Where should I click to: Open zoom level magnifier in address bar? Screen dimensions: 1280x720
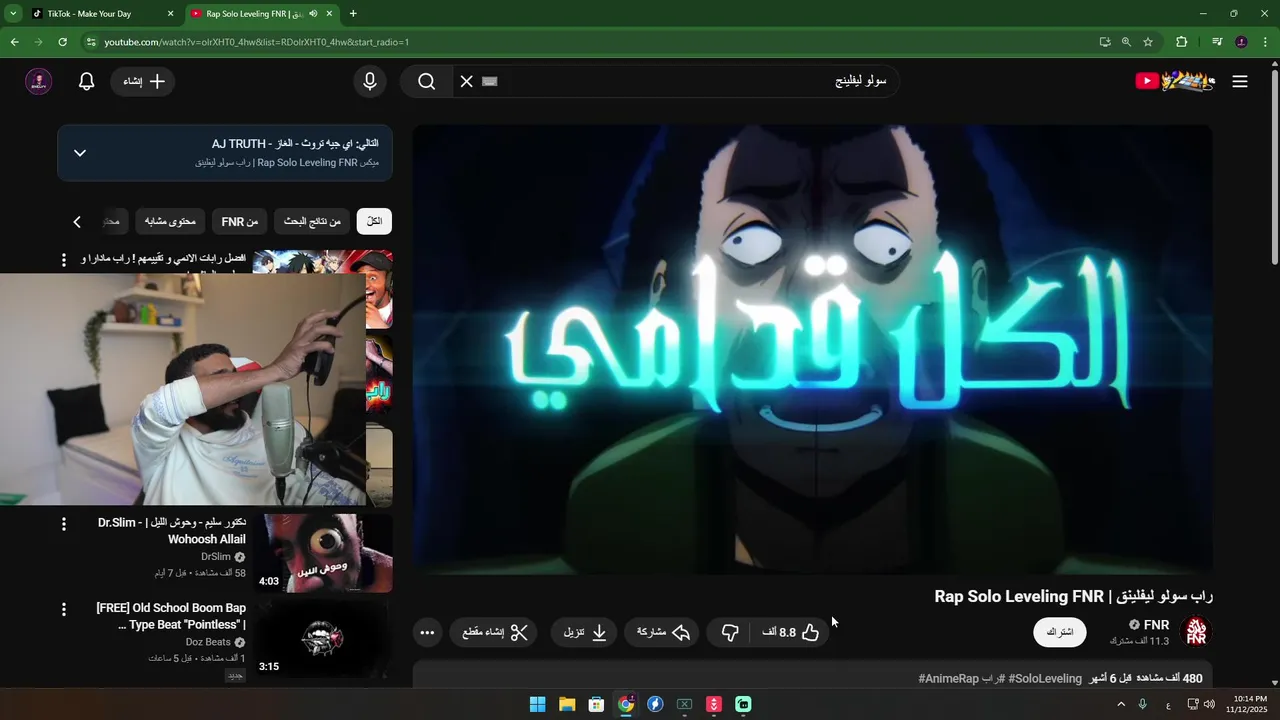click(x=1126, y=42)
